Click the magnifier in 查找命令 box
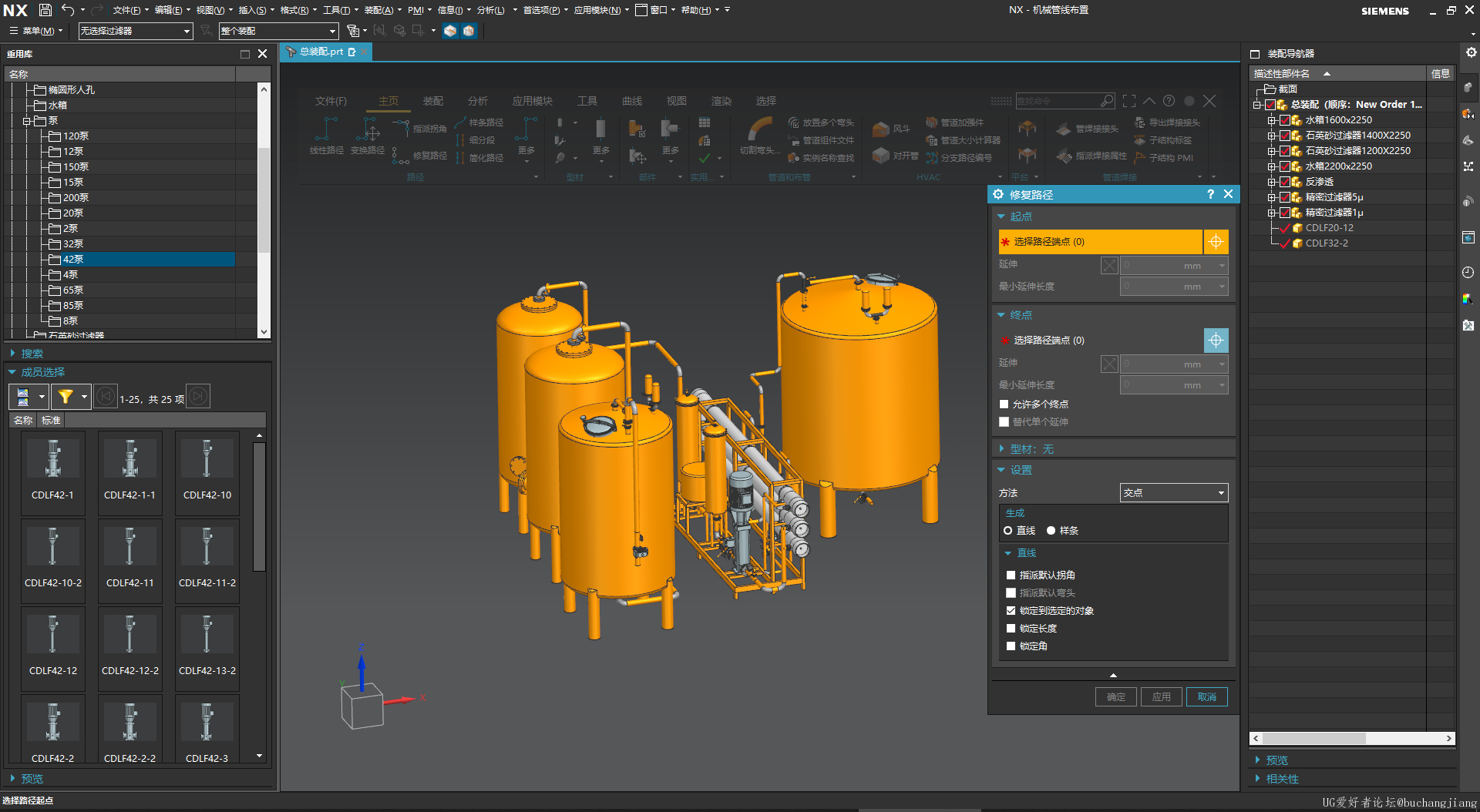 pos(1107,101)
